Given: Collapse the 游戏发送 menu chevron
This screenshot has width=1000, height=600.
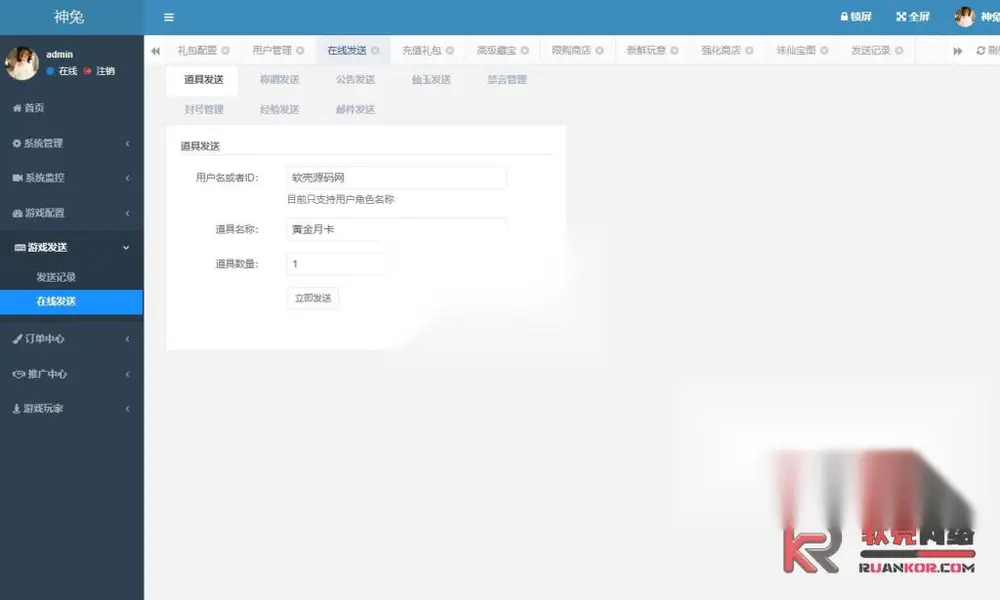Looking at the screenshot, I should (x=126, y=247).
